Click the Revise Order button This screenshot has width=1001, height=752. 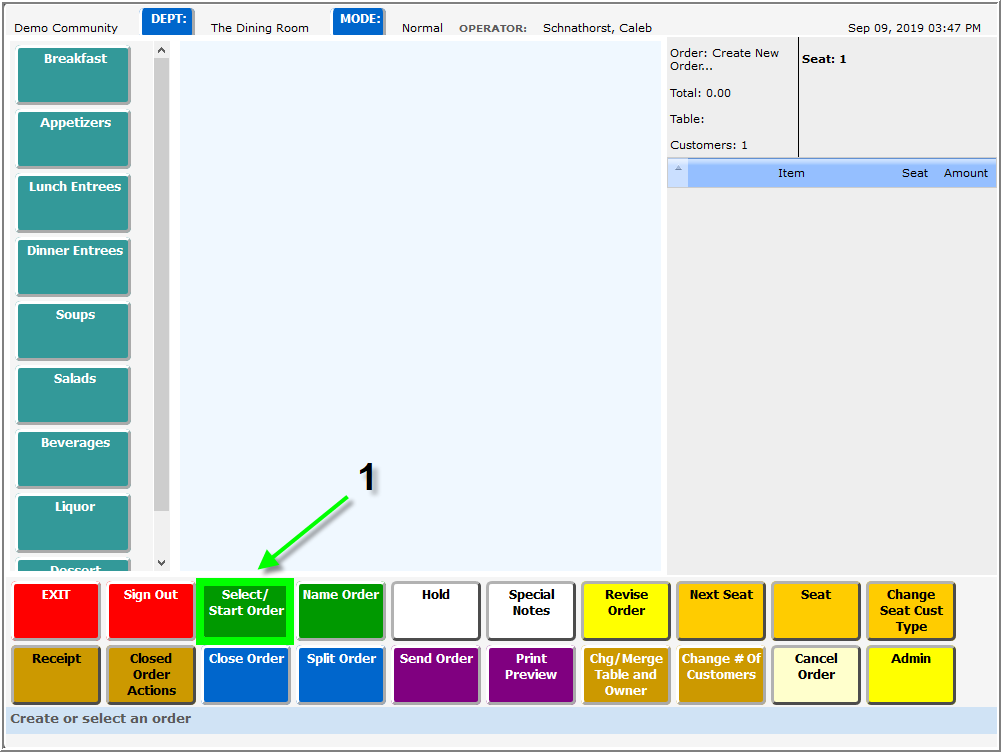pyautogui.click(x=626, y=610)
